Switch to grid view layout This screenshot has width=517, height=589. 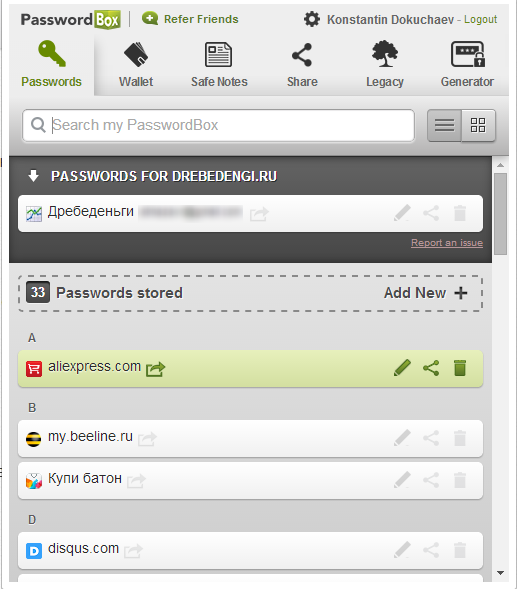click(478, 125)
